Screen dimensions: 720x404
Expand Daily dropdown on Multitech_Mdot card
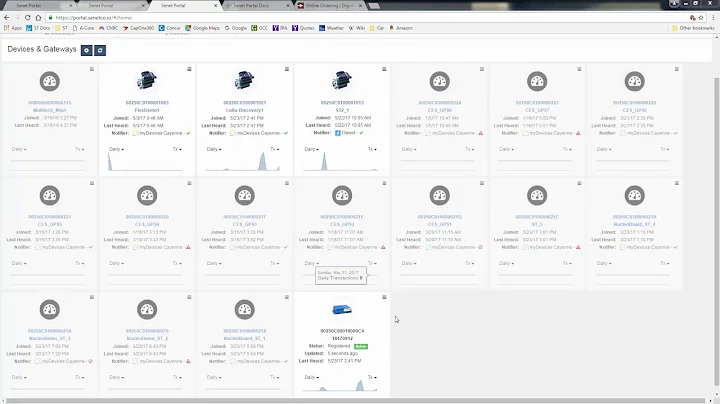[19, 149]
